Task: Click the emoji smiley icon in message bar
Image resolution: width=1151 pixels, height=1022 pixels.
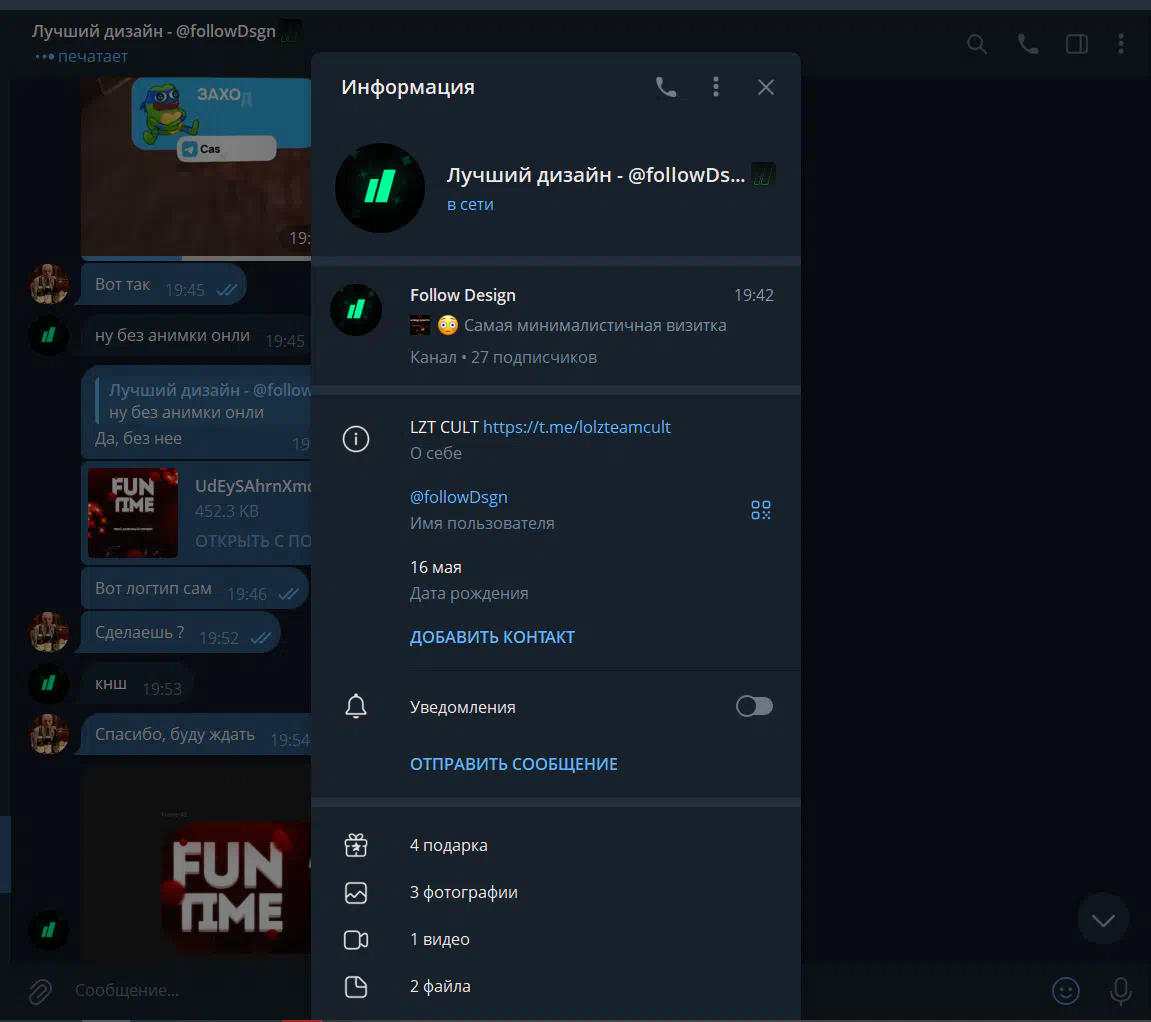Action: point(1066,990)
